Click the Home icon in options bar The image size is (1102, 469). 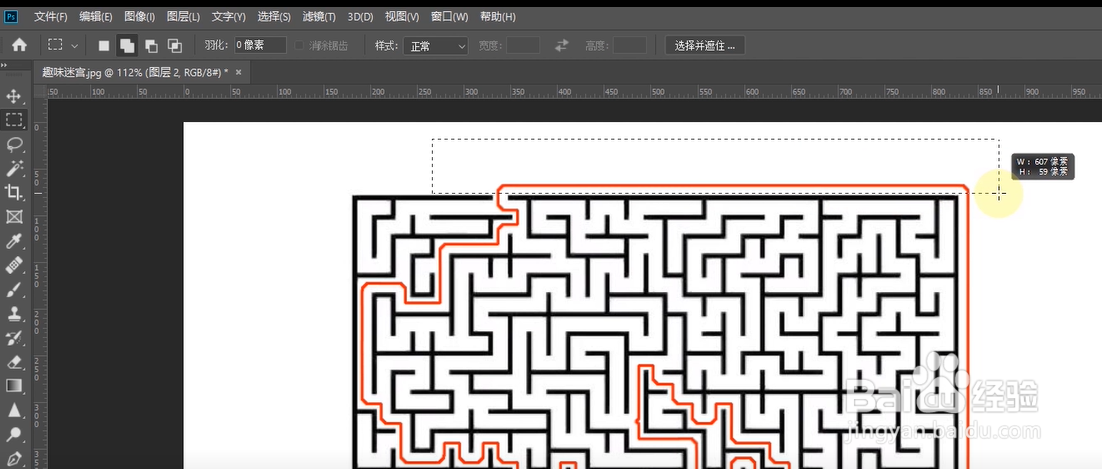20,45
